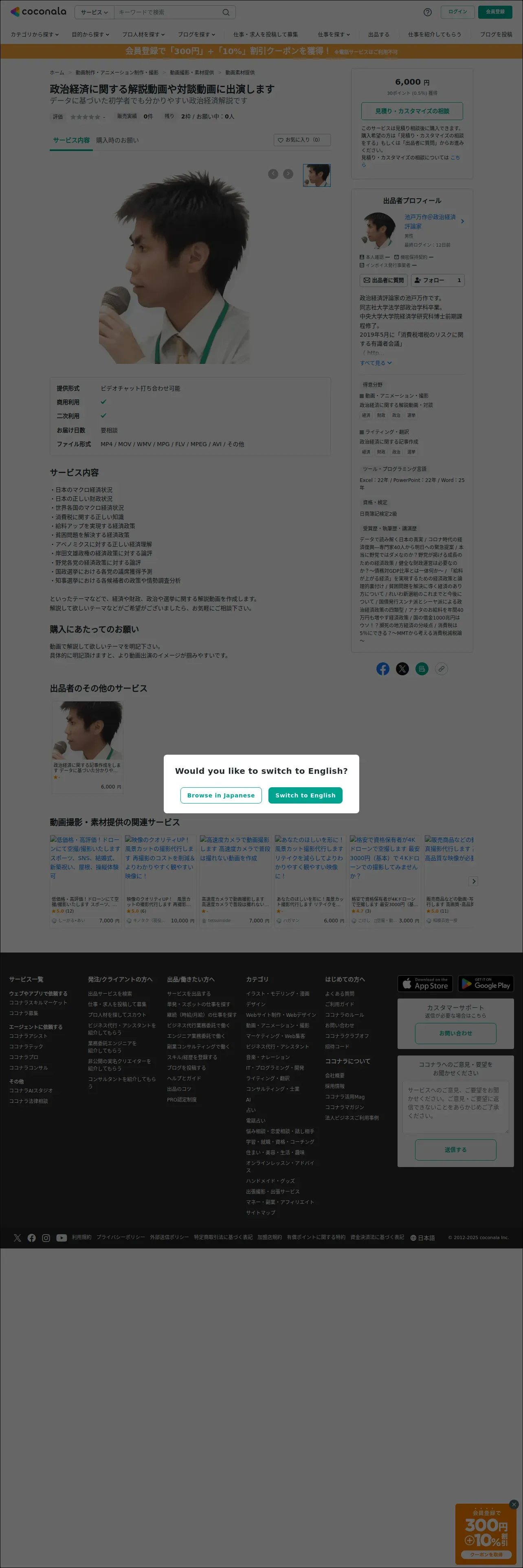
Task: Share on X icon
Action: (x=402, y=669)
